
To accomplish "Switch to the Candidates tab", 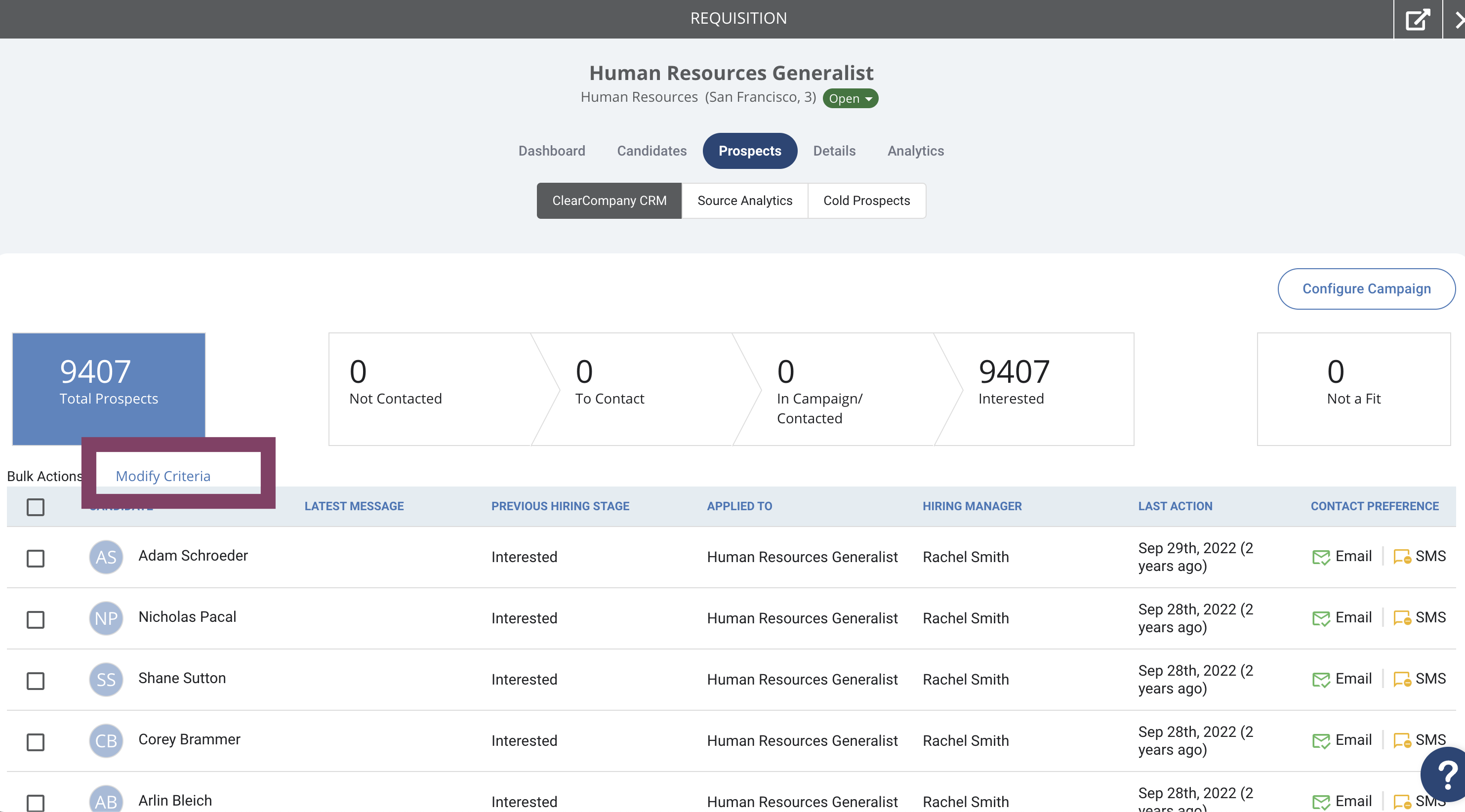I will coord(652,151).
